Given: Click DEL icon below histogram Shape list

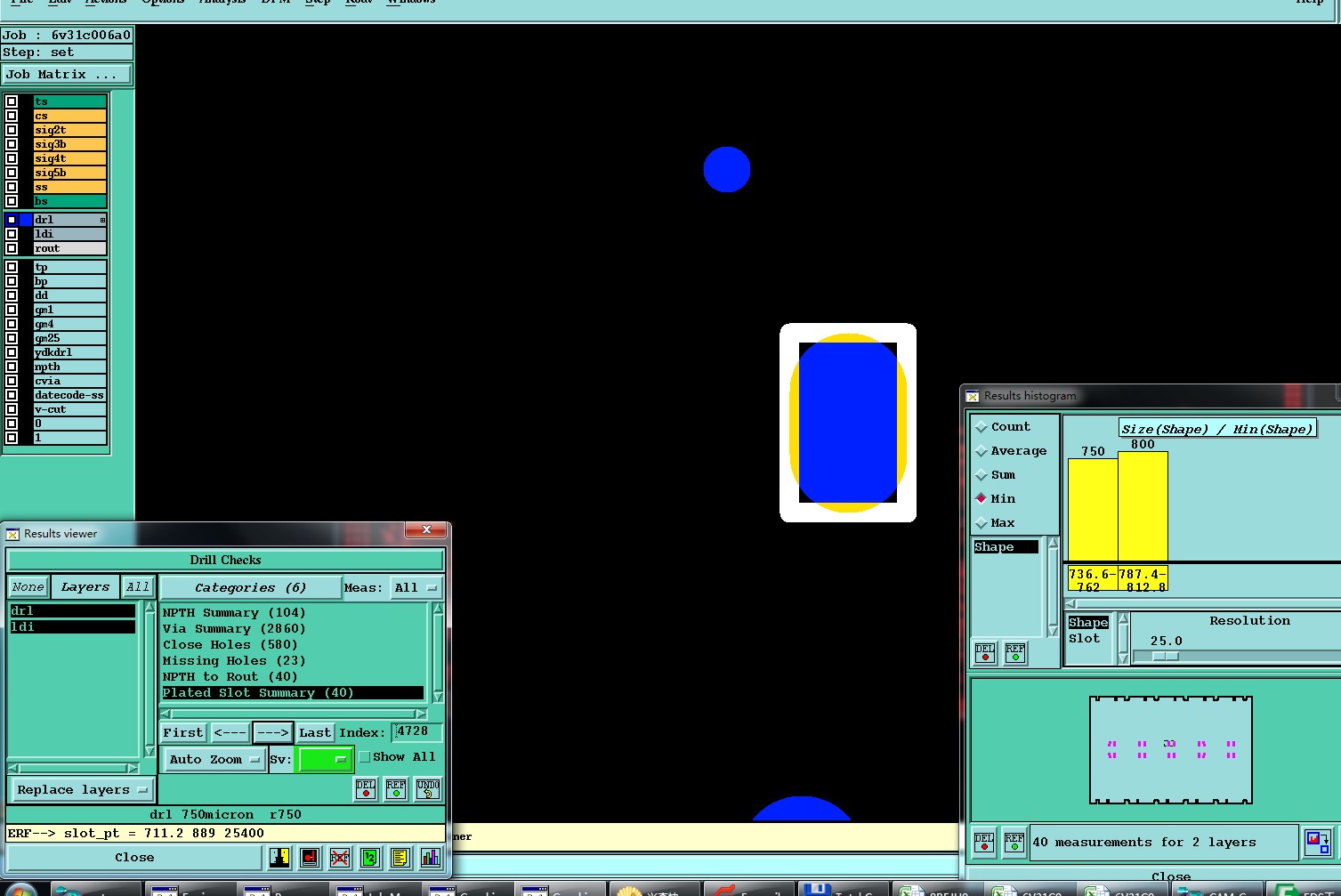Looking at the screenshot, I should point(985,654).
